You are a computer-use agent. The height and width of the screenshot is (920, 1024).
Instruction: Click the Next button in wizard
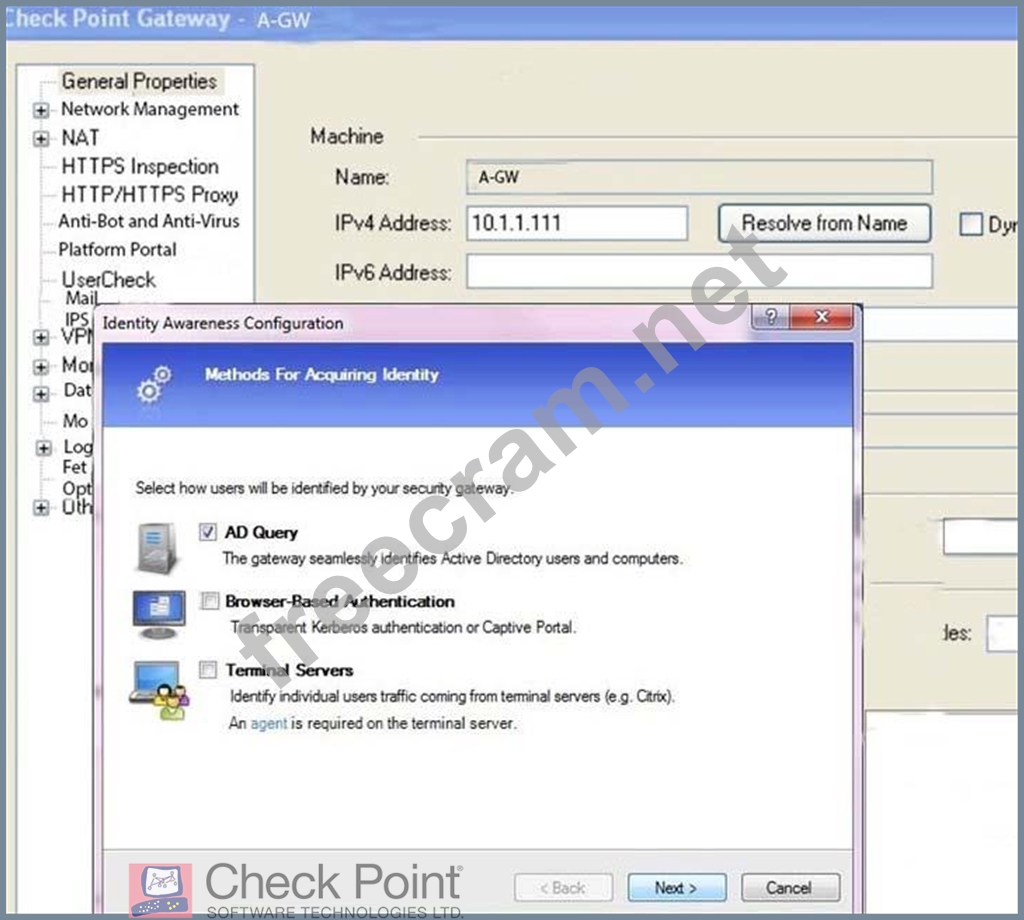[677, 888]
